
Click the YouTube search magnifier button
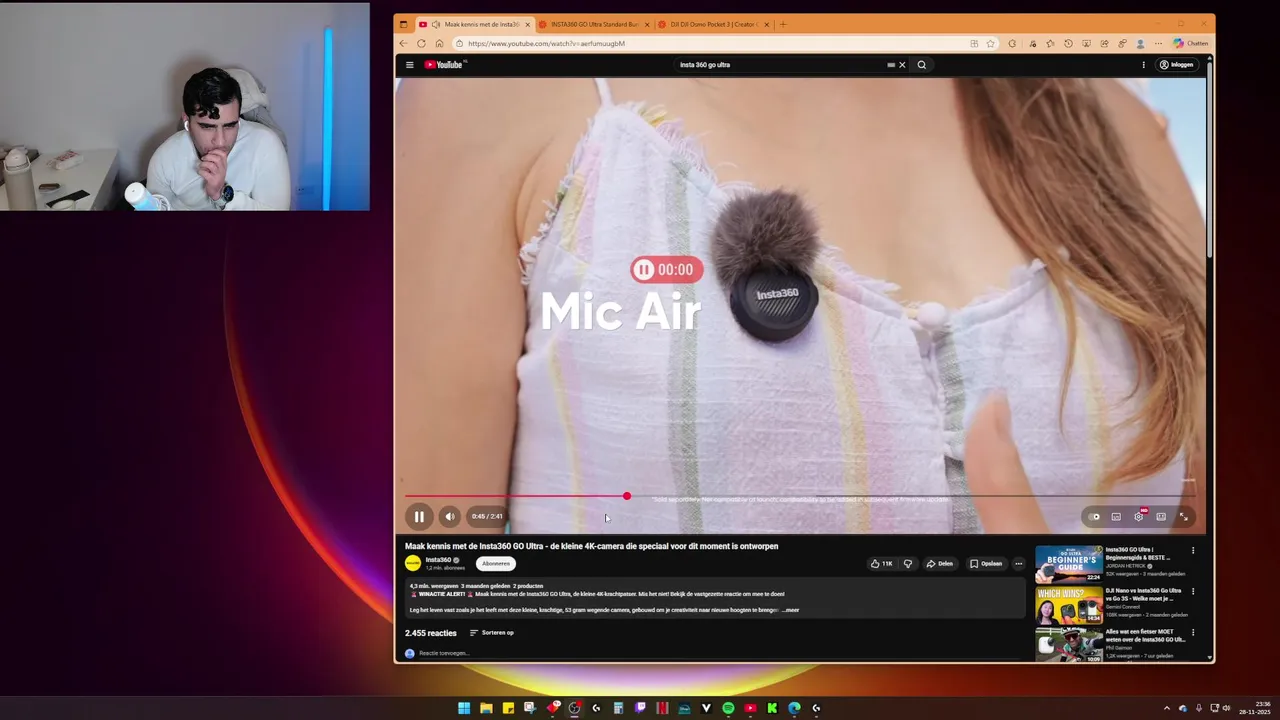922,65
